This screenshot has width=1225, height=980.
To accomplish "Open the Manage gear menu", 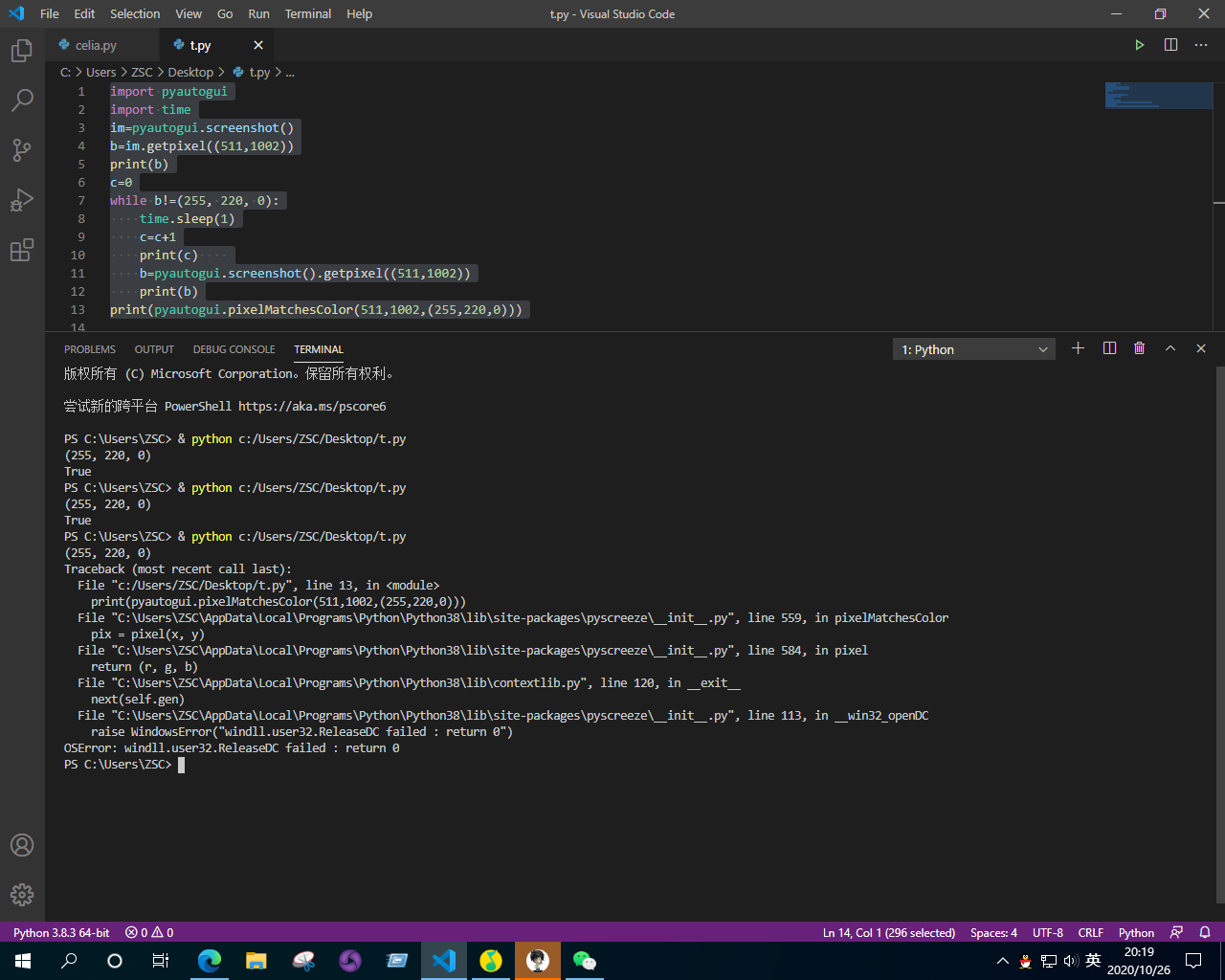I will [x=22, y=895].
